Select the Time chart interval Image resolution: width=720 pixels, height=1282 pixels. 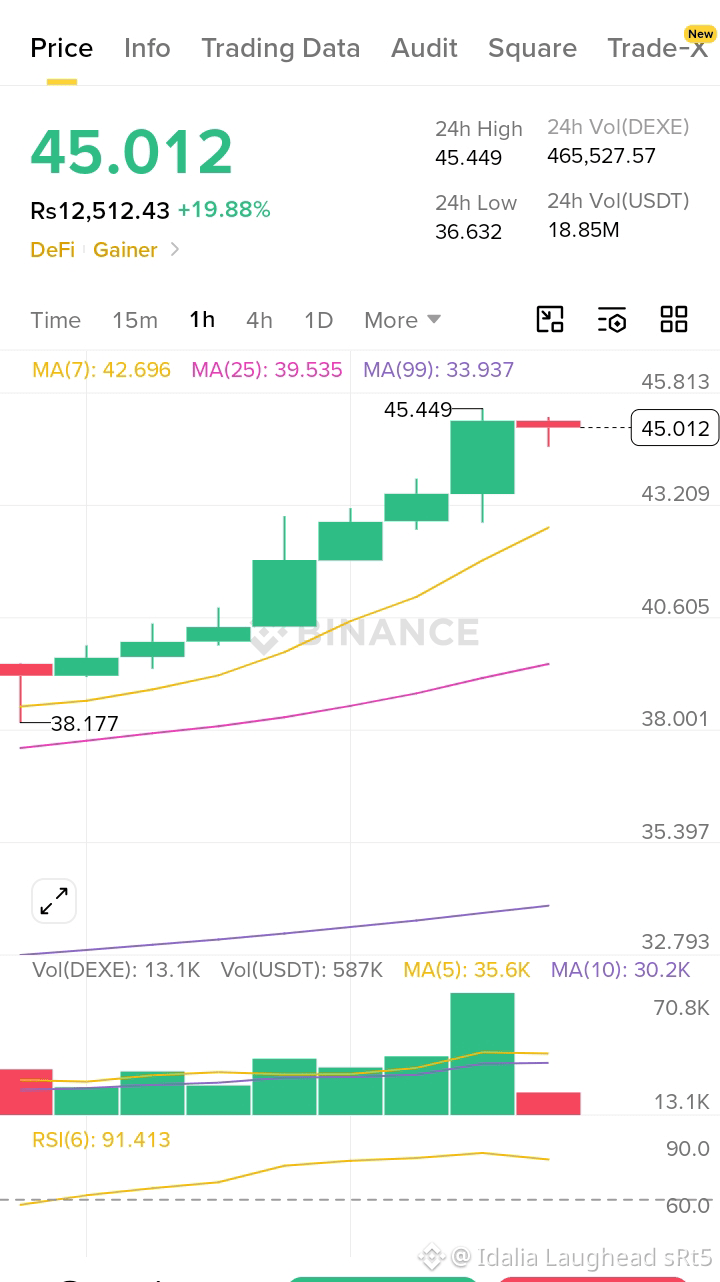tap(55, 320)
